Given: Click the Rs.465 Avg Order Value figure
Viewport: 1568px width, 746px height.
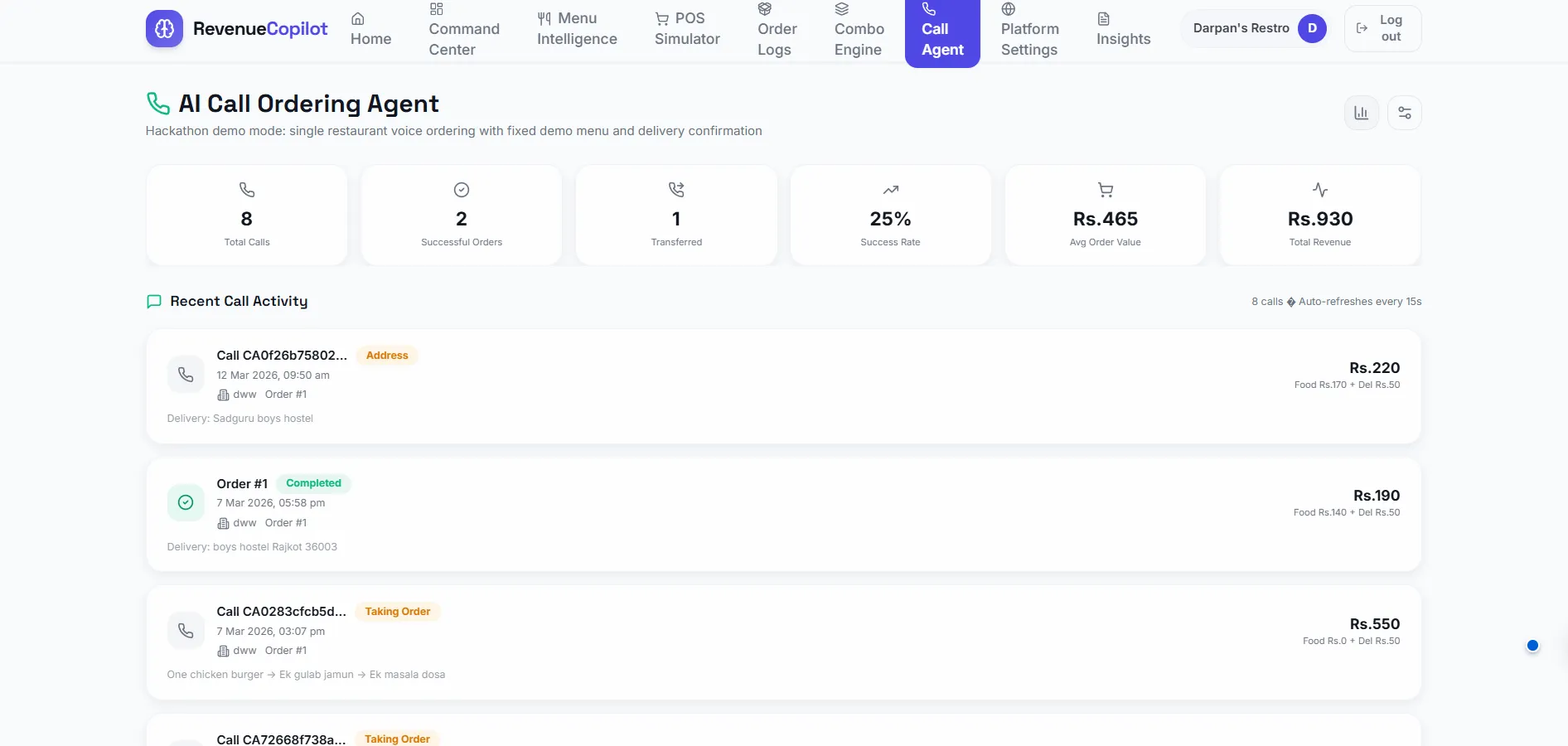Looking at the screenshot, I should click(1105, 219).
